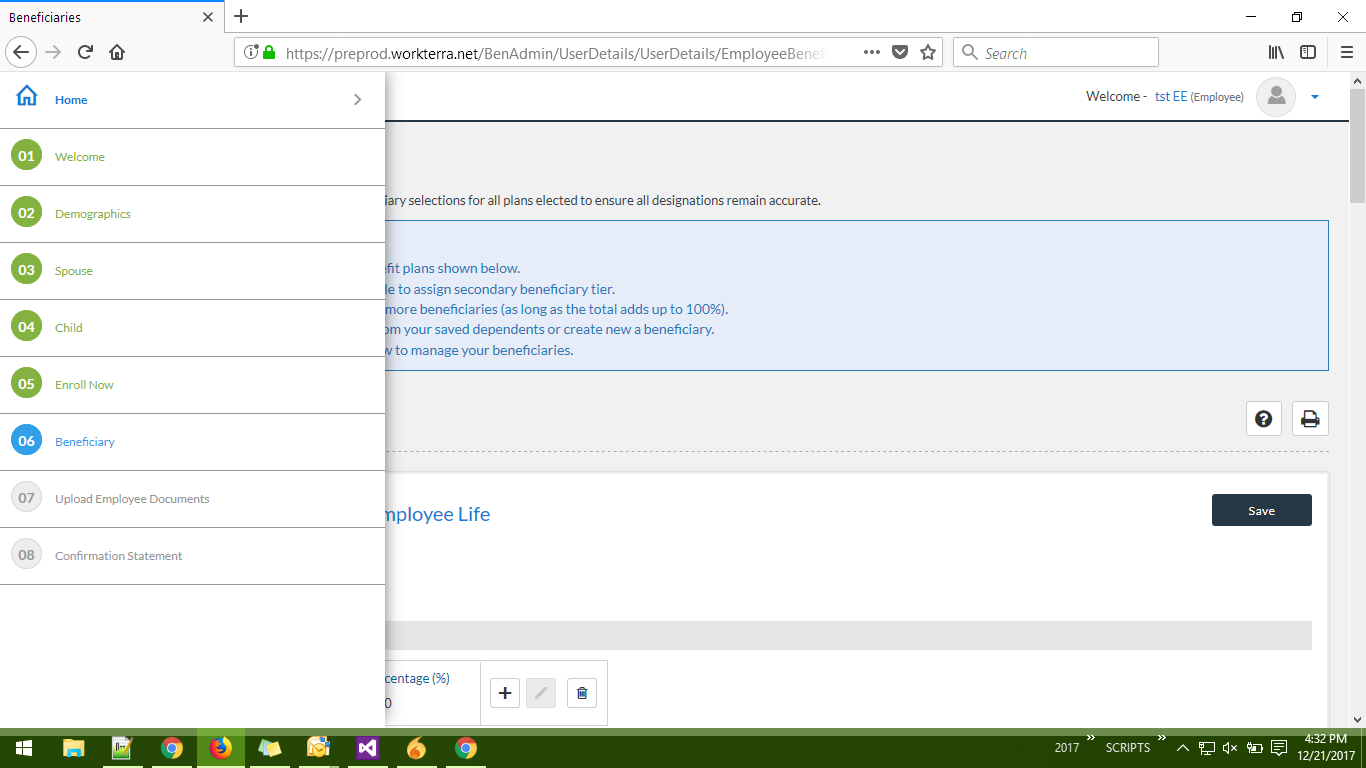This screenshot has width=1366, height=768.
Task: Open page actions three-dot menu
Action: 871,52
